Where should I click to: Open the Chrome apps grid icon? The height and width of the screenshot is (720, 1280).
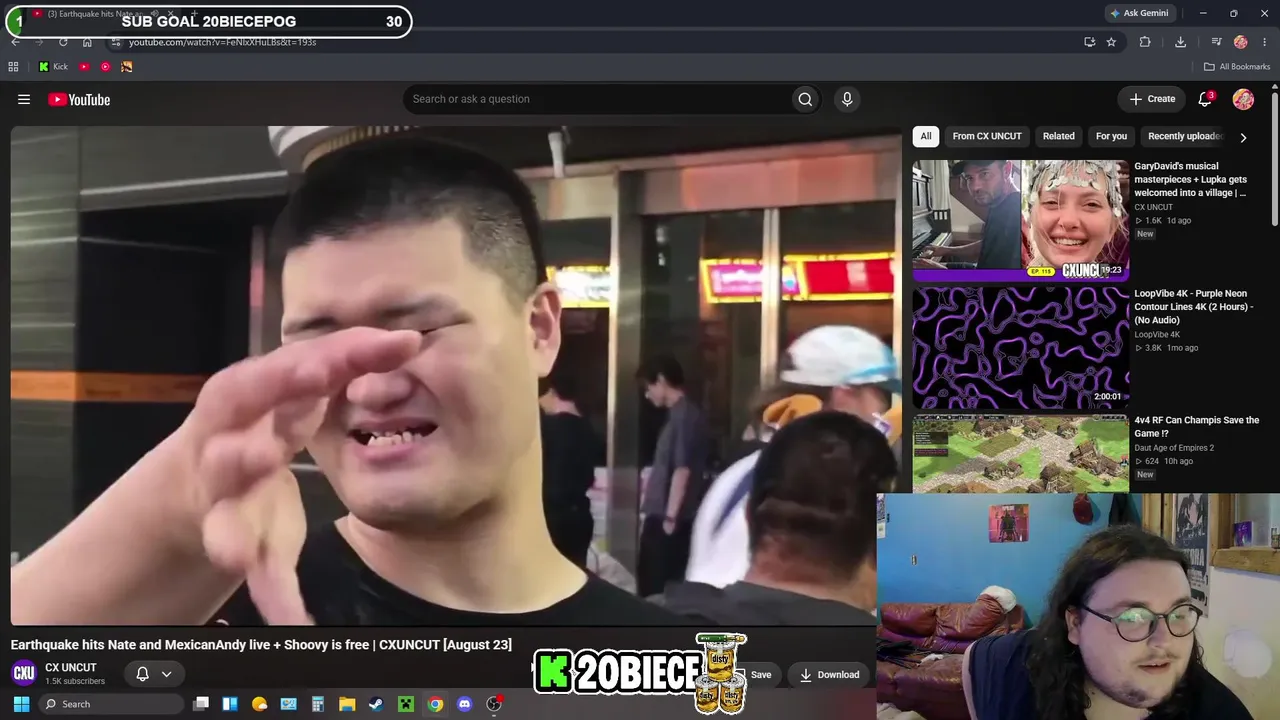point(13,67)
